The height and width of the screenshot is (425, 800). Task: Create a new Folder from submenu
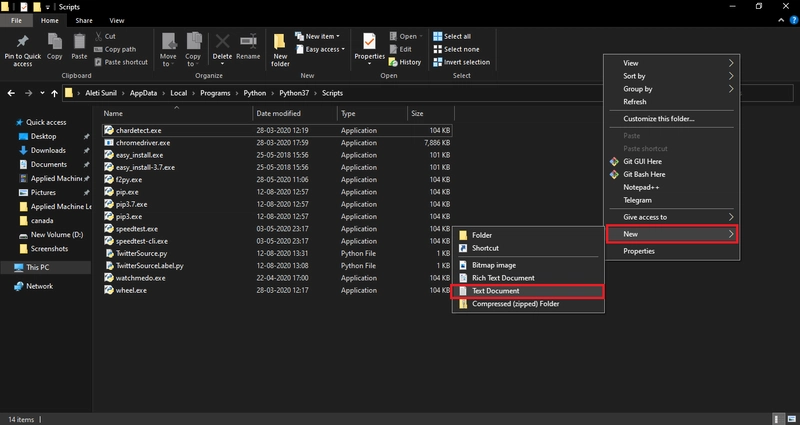click(528, 235)
